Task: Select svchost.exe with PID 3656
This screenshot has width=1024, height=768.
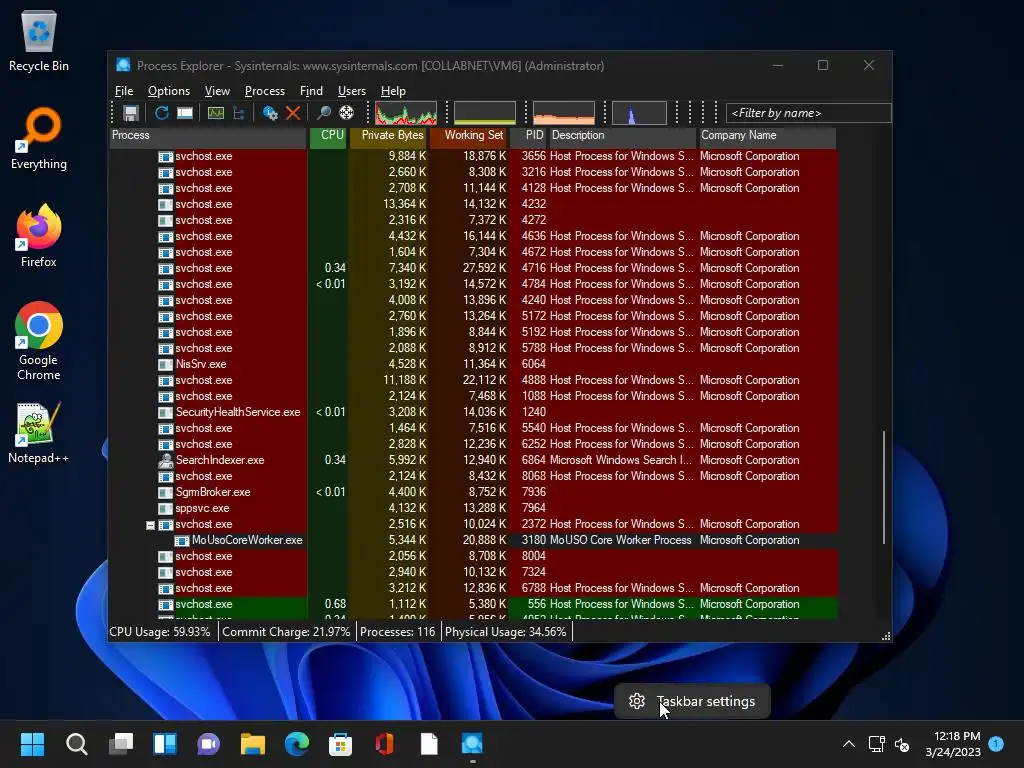Action: point(473,156)
